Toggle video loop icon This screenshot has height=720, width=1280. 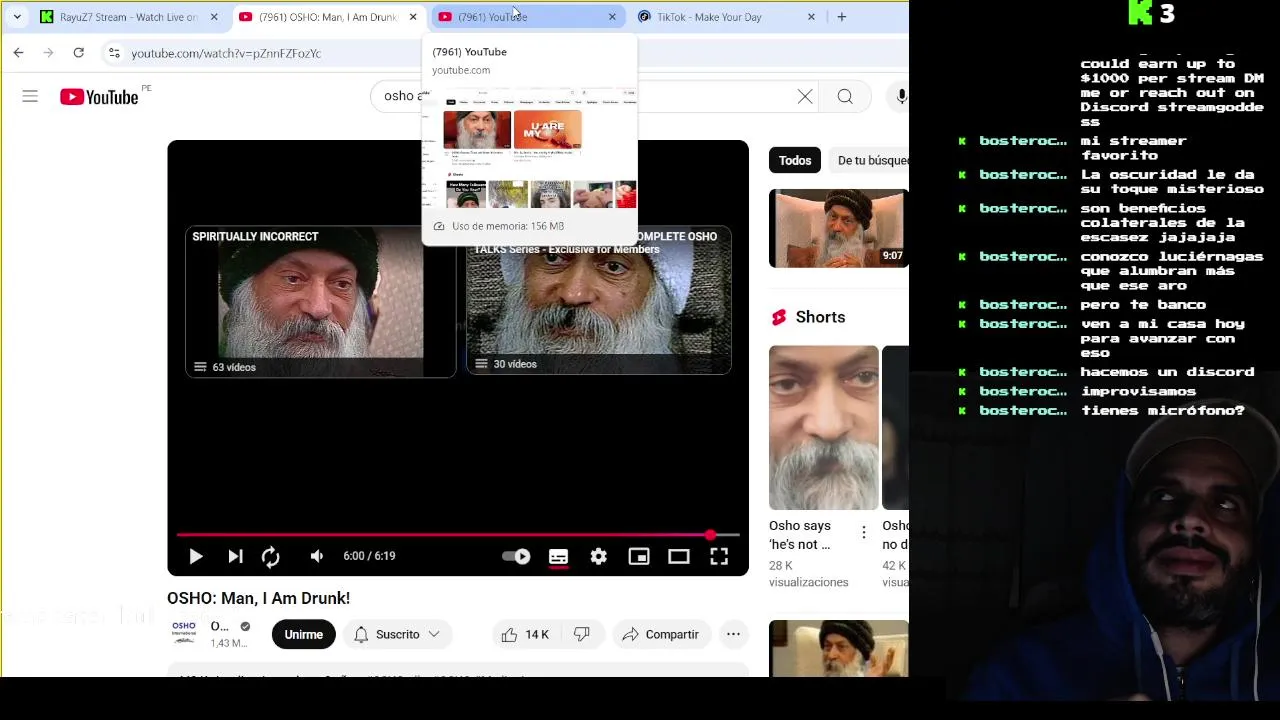point(271,556)
